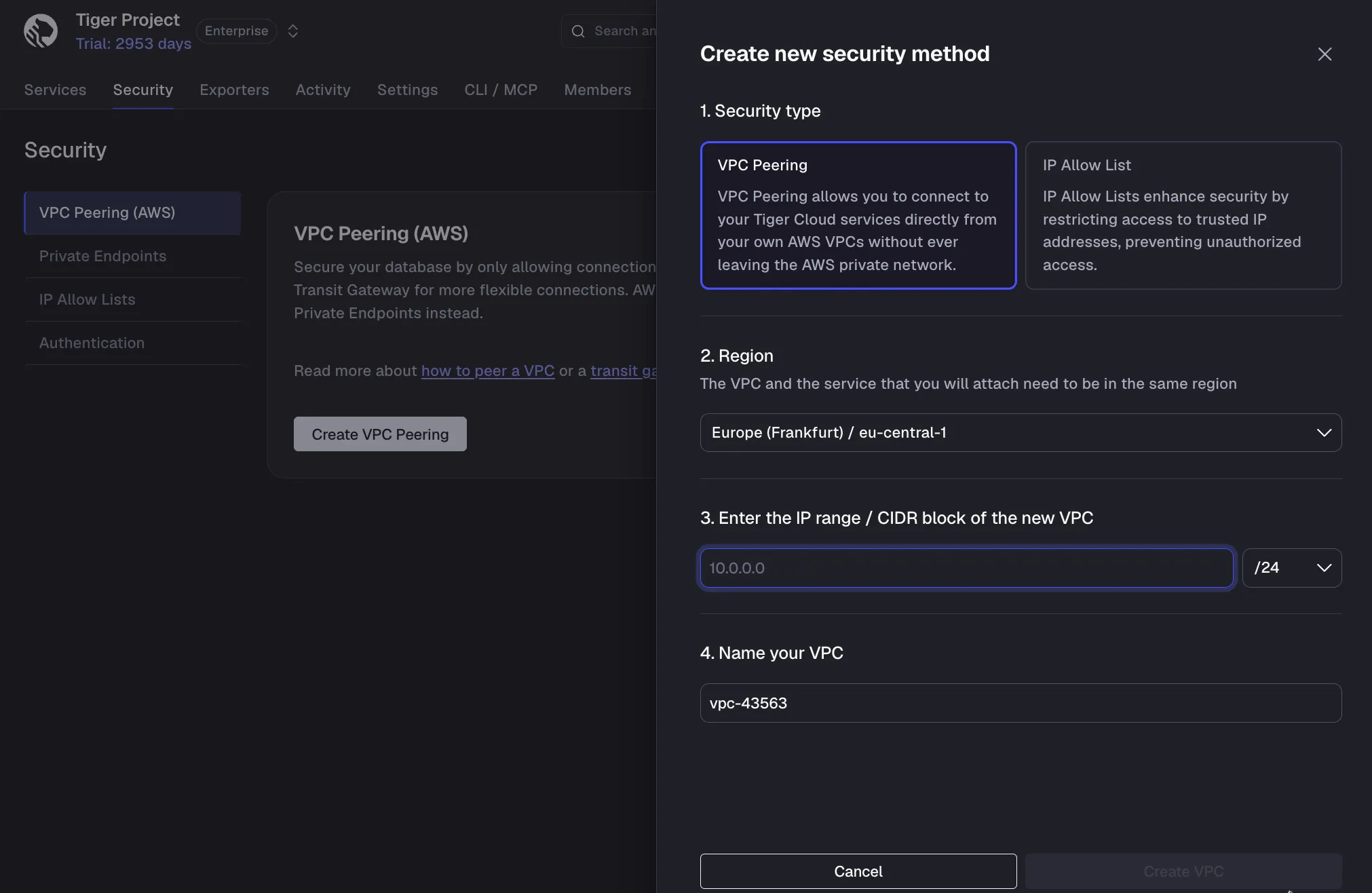Open Authentication in sidebar
This screenshot has width=1372, height=893.
pos(132,343)
